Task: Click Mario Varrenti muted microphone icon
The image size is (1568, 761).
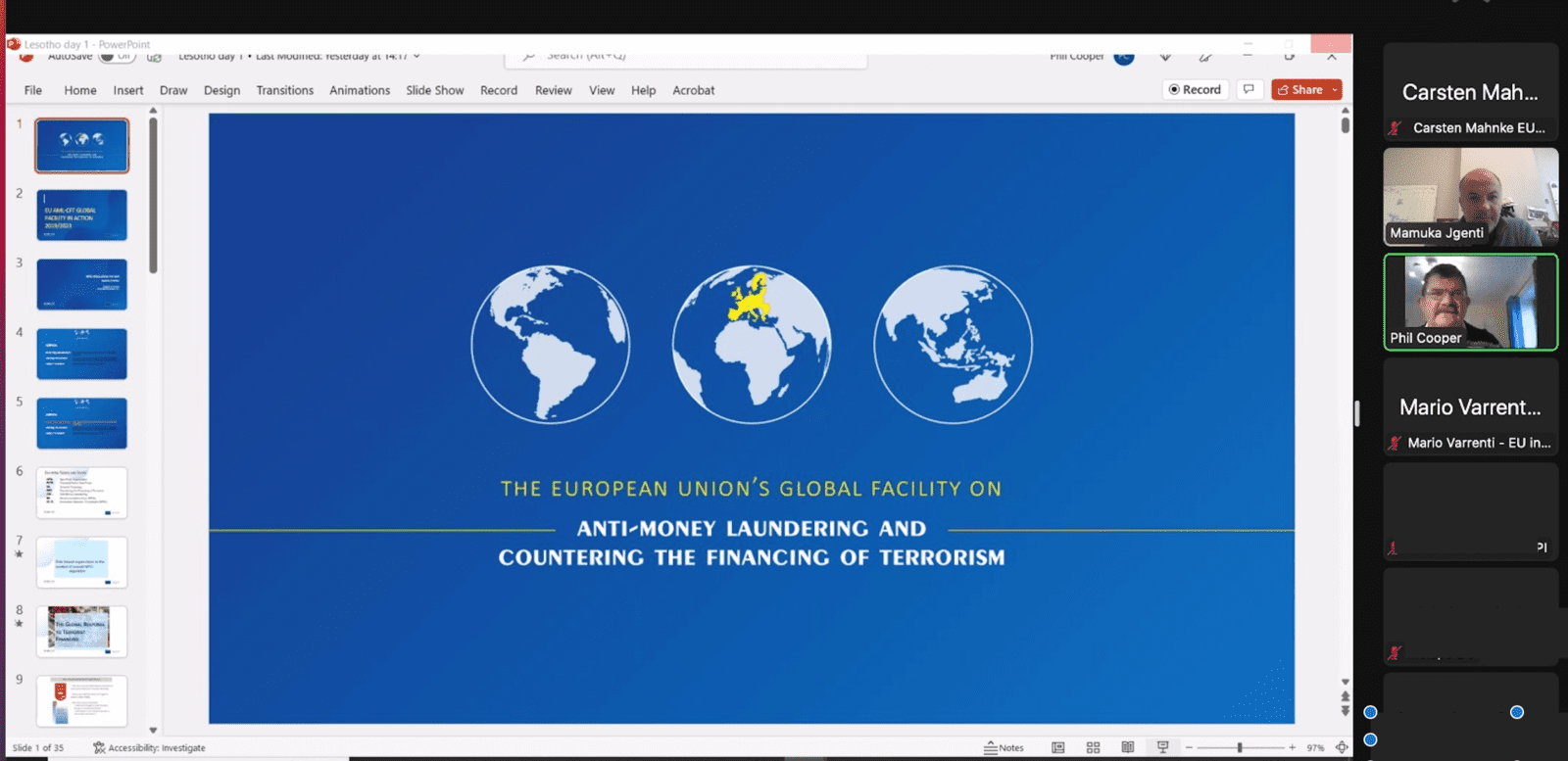Action: click(x=1395, y=443)
